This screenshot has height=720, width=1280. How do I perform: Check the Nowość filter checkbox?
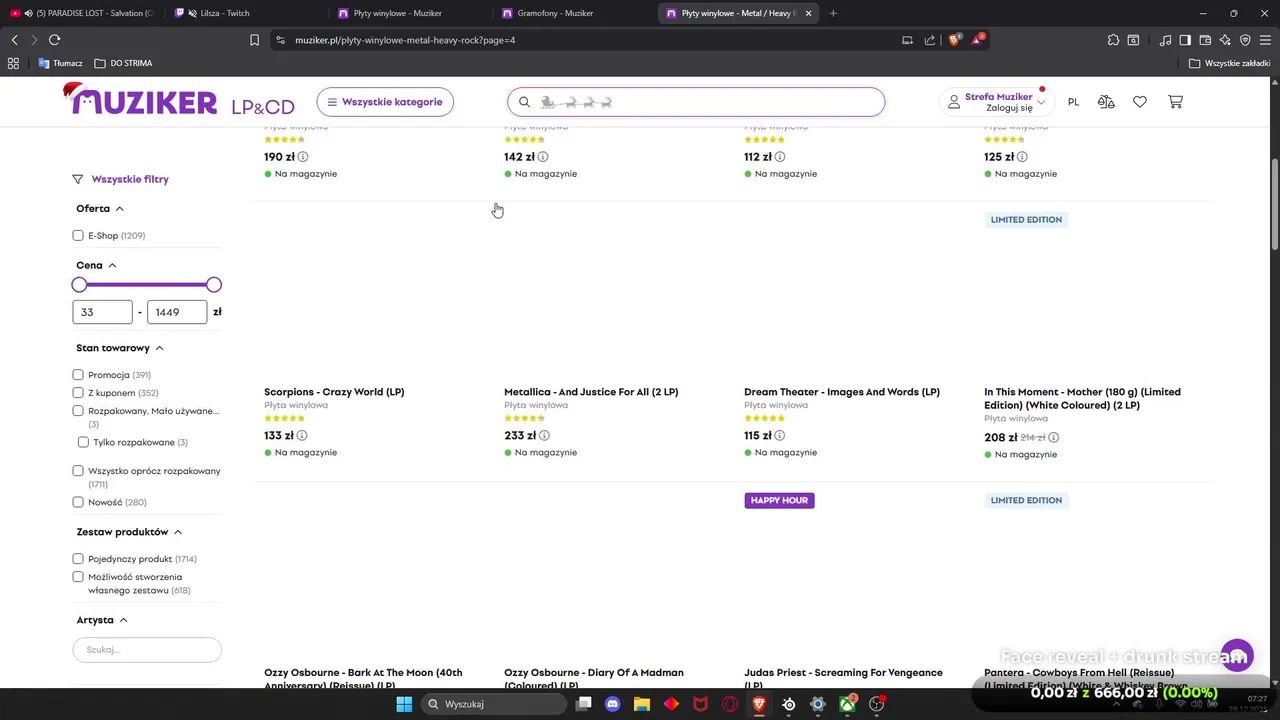point(78,502)
